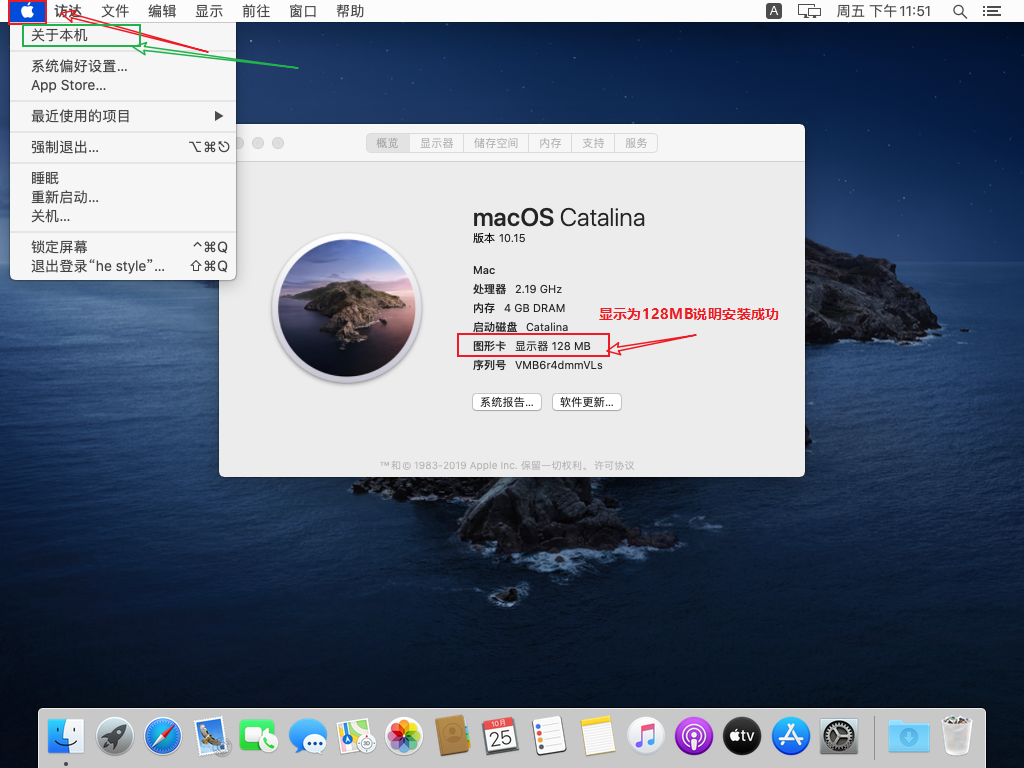Open 许可协议 link at window bottom

(x=614, y=466)
